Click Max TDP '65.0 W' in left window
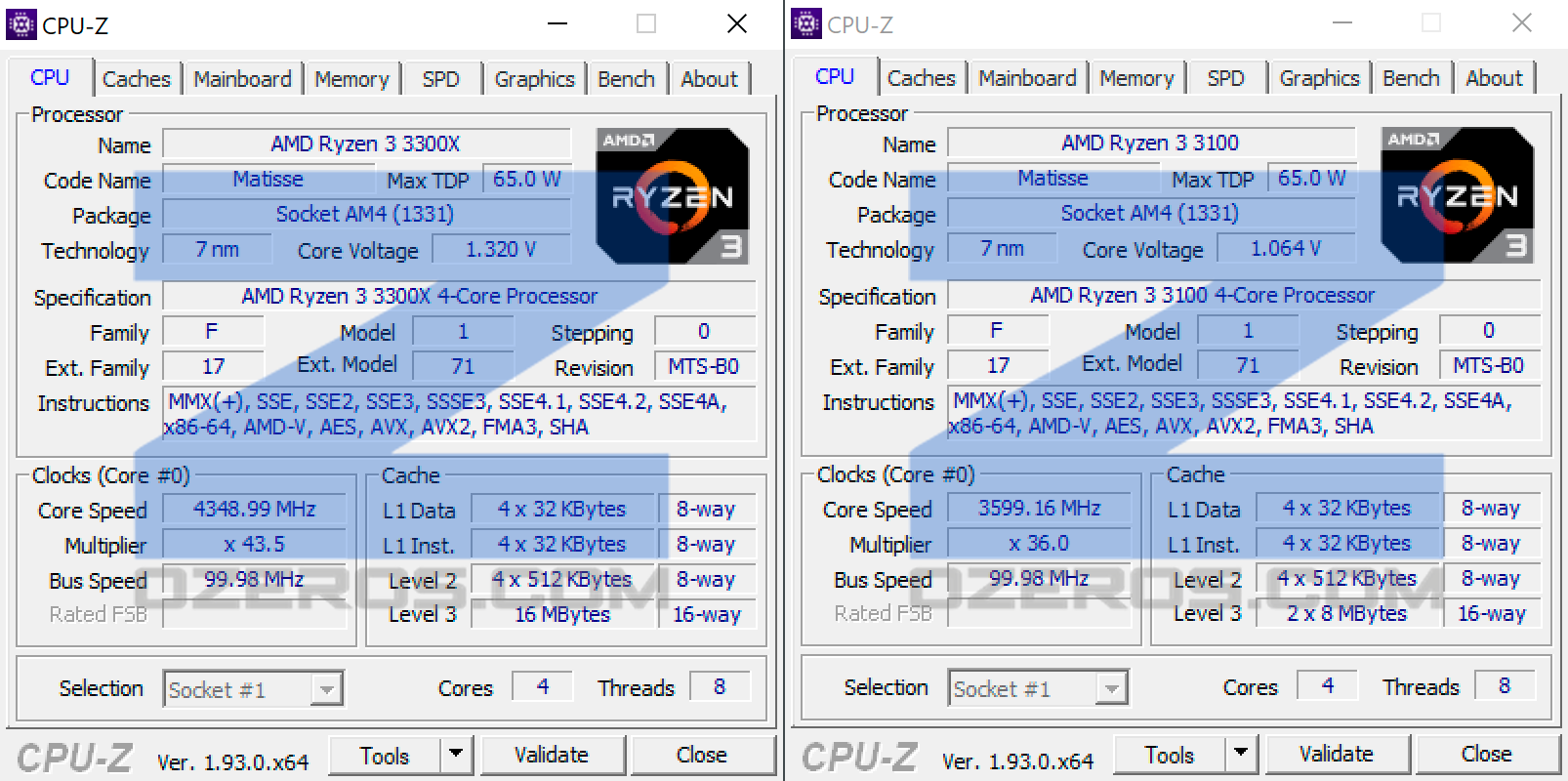This screenshot has height=781, width=1568. [527, 180]
